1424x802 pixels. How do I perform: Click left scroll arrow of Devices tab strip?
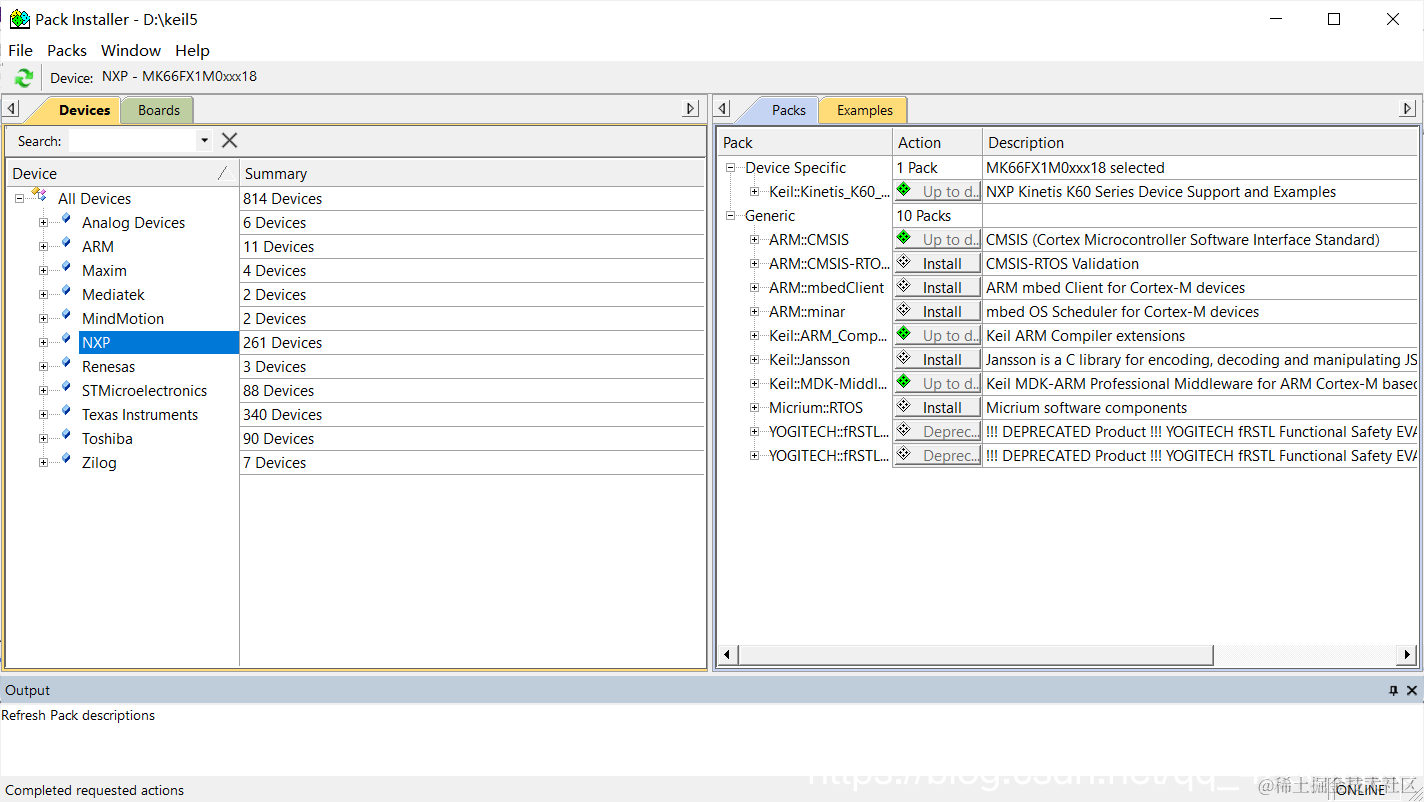pos(11,109)
